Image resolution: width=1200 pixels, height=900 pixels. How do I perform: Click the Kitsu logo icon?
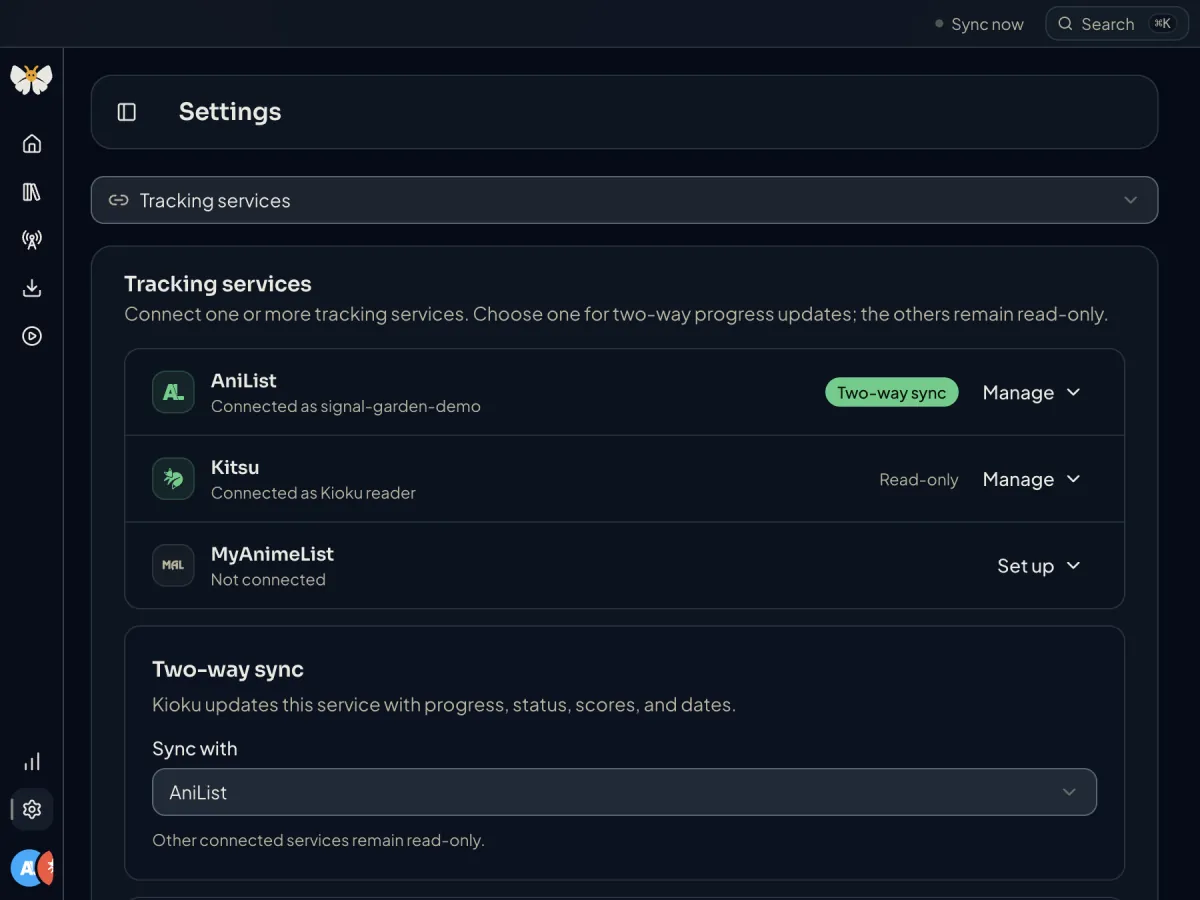tap(173, 479)
